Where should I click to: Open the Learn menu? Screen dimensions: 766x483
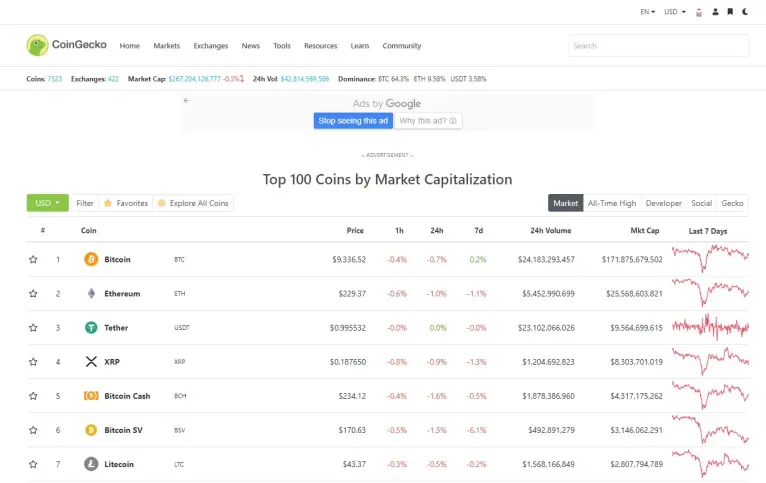click(360, 45)
